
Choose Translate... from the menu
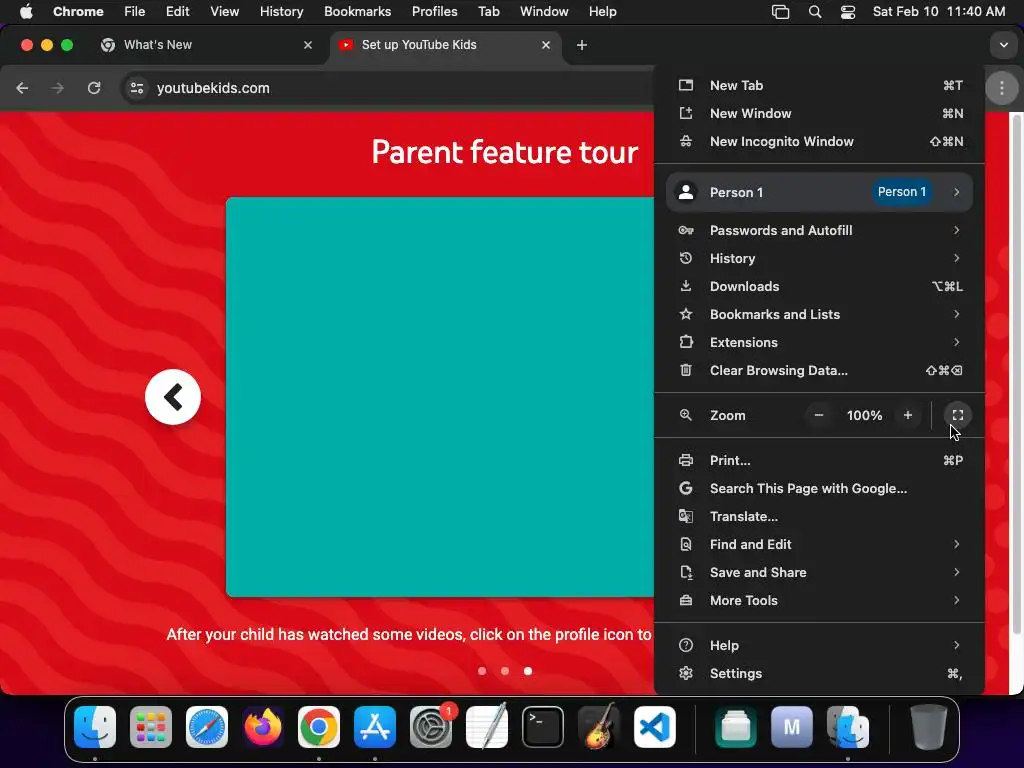tap(819, 517)
